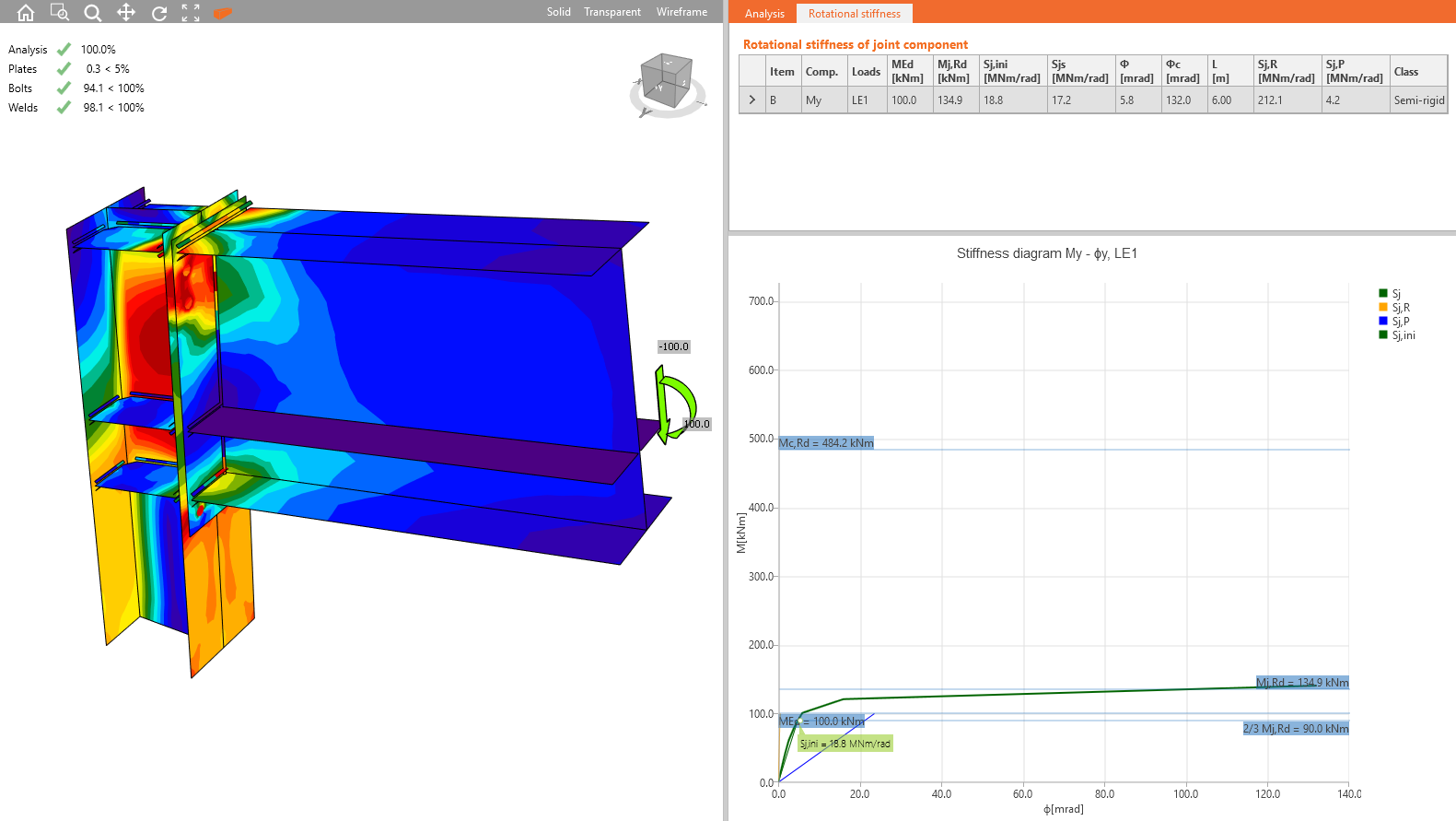Image resolution: width=1456 pixels, height=821 pixels.
Task: Enable Transparent display mode
Action: (612, 12)
